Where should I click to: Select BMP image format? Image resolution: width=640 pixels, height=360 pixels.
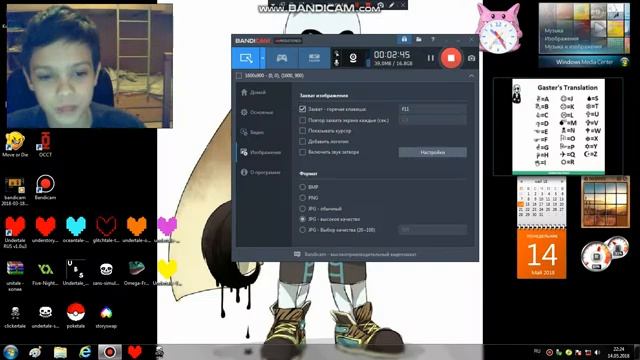pos(302,187)
